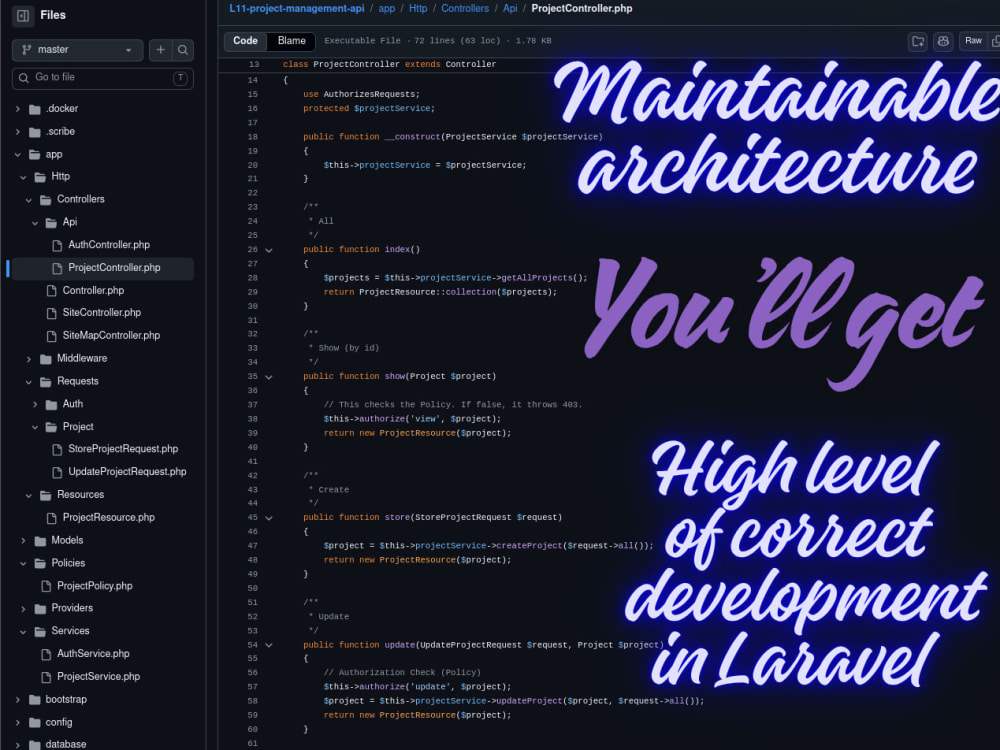Image resolution: width=1000 pixels, height=750 pixels.
Task: Collapse the Api folder chevron
Action: tap(35, 223)
